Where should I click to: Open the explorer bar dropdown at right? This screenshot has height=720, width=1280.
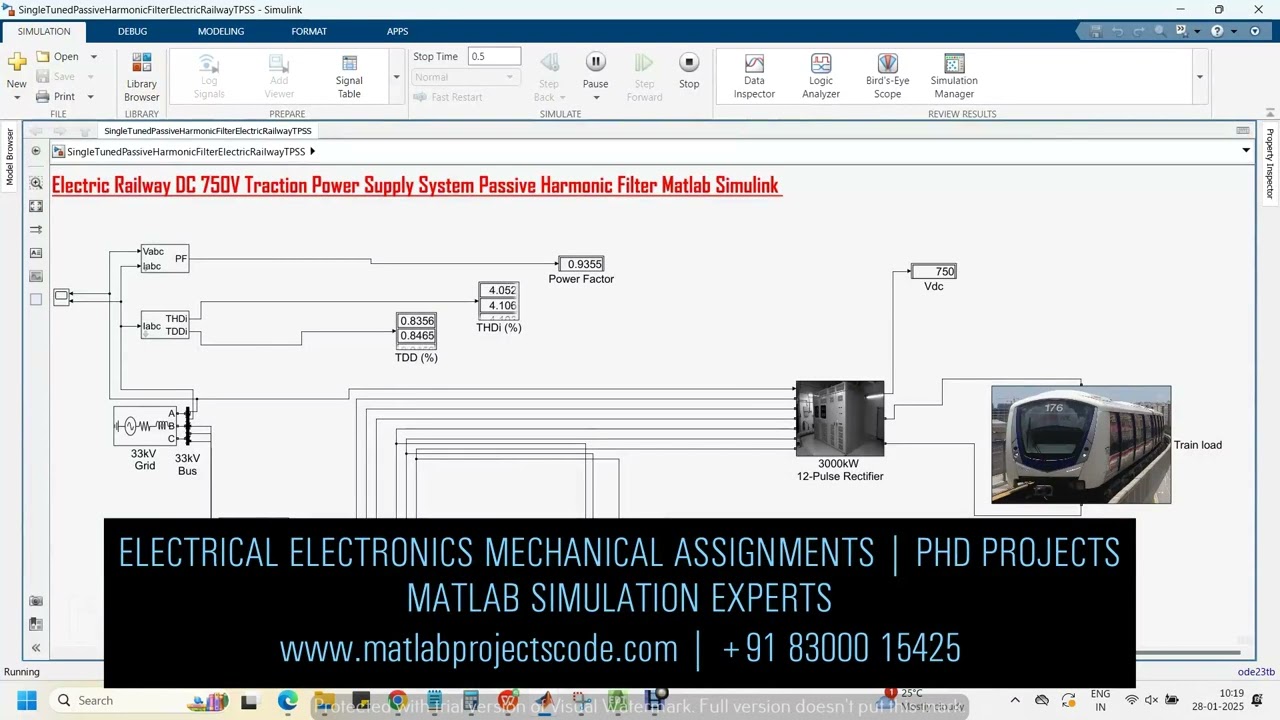pyautogui.click(x=1246, y=151)
